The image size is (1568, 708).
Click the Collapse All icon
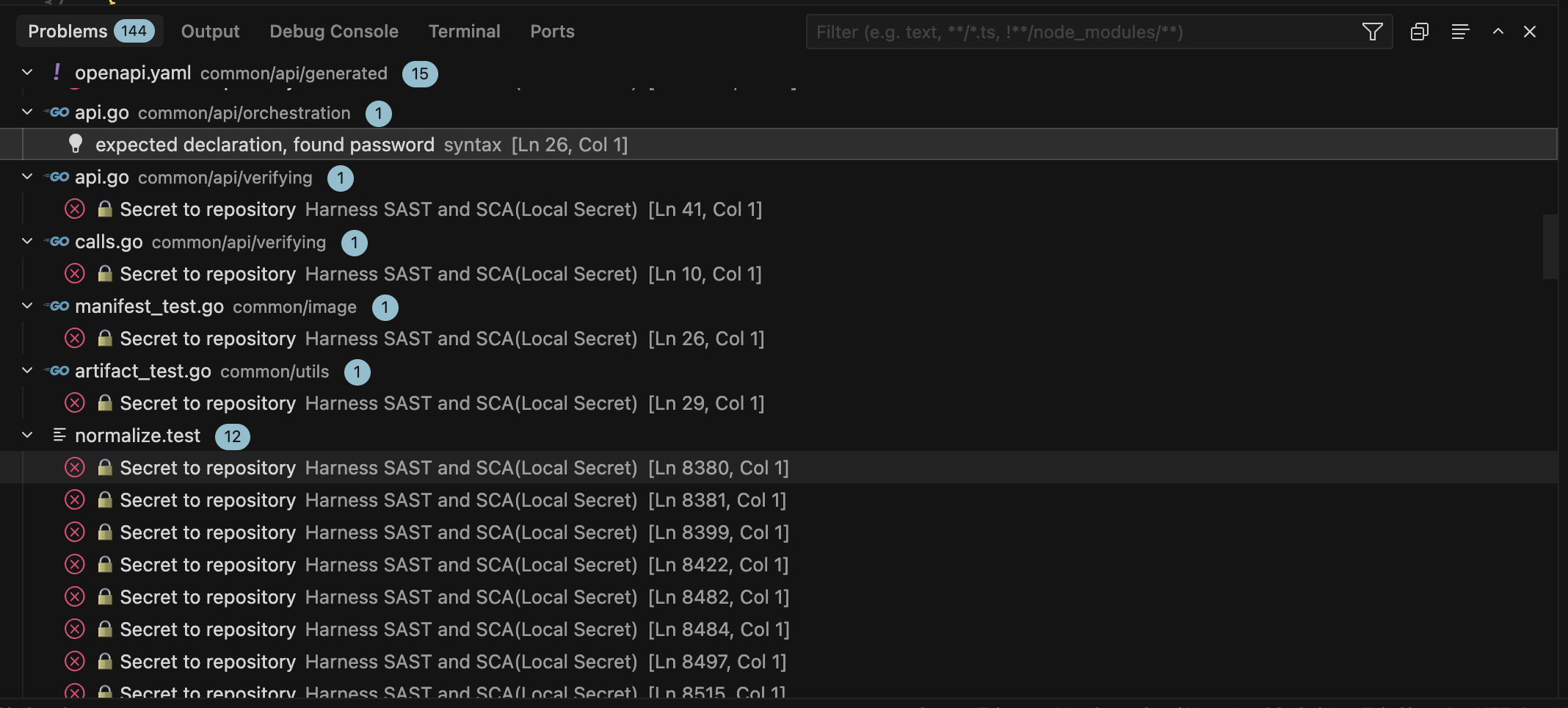click(1420, 32)
